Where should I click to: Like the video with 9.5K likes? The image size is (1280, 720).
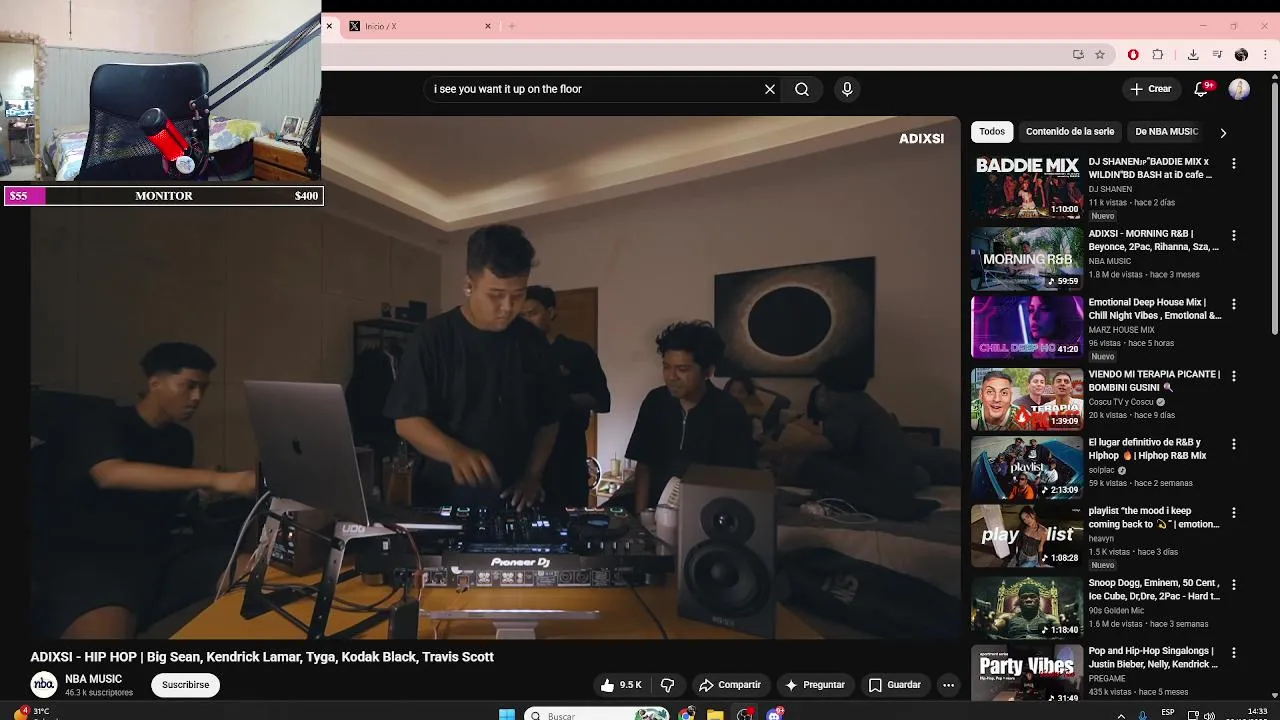(621, 685)
